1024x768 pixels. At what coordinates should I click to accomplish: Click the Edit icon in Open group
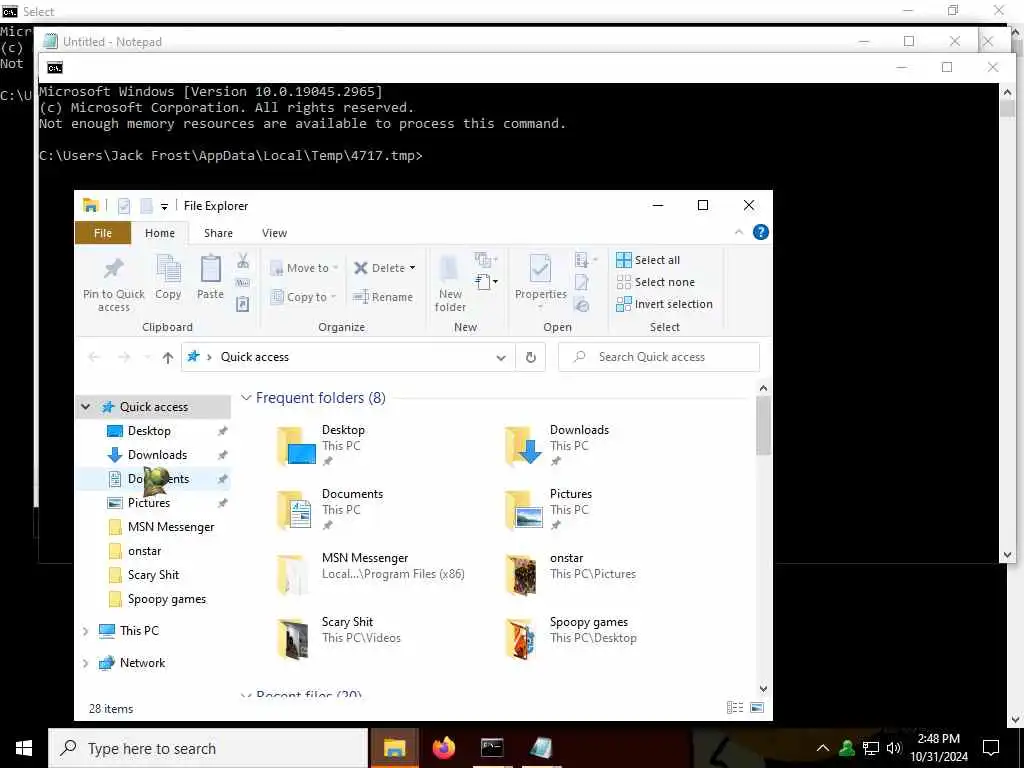[x=581, y=283]
